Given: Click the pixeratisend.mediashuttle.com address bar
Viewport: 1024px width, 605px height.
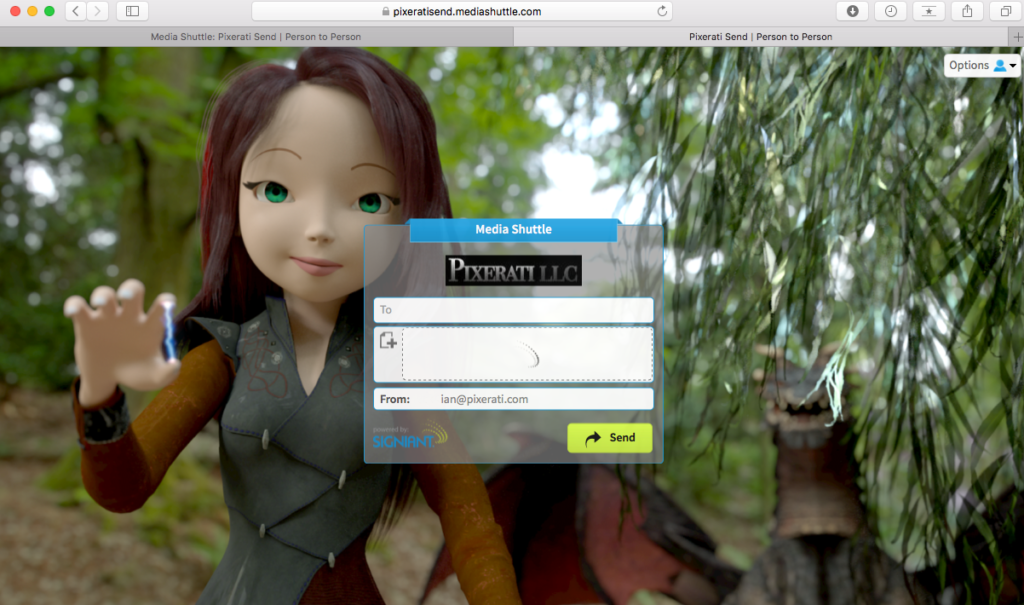Looking at the screenshot, I should coord(460,11).
